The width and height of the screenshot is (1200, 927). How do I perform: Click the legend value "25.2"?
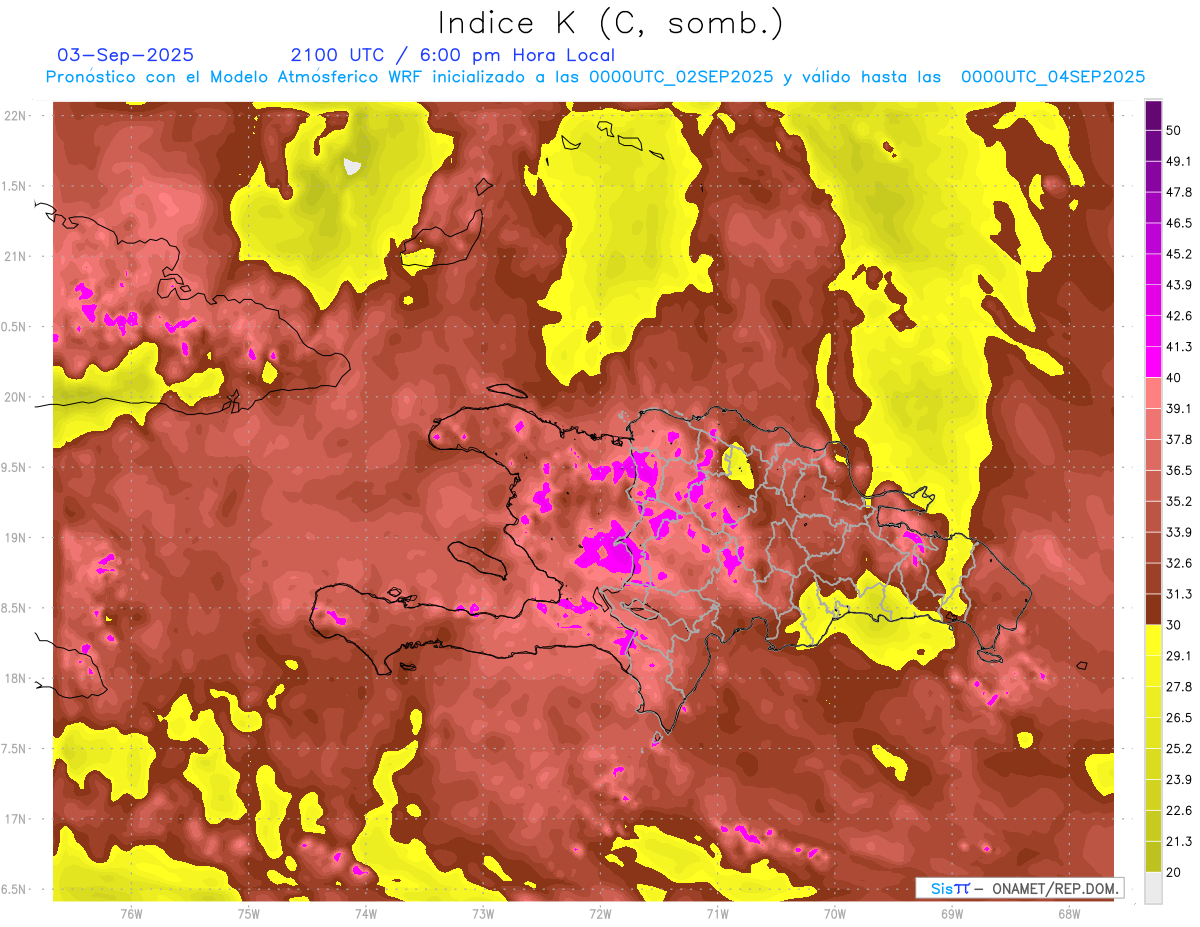1177,749
